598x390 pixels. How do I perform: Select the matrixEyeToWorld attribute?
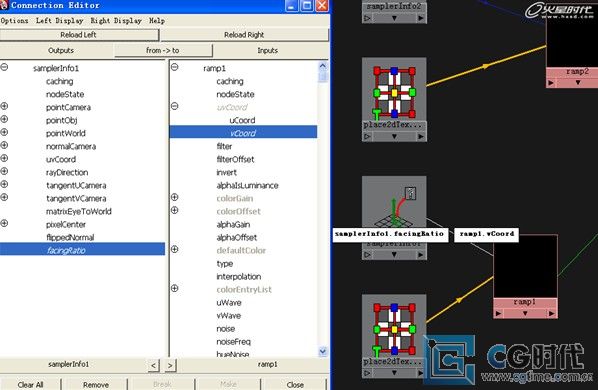coord(79,212)
